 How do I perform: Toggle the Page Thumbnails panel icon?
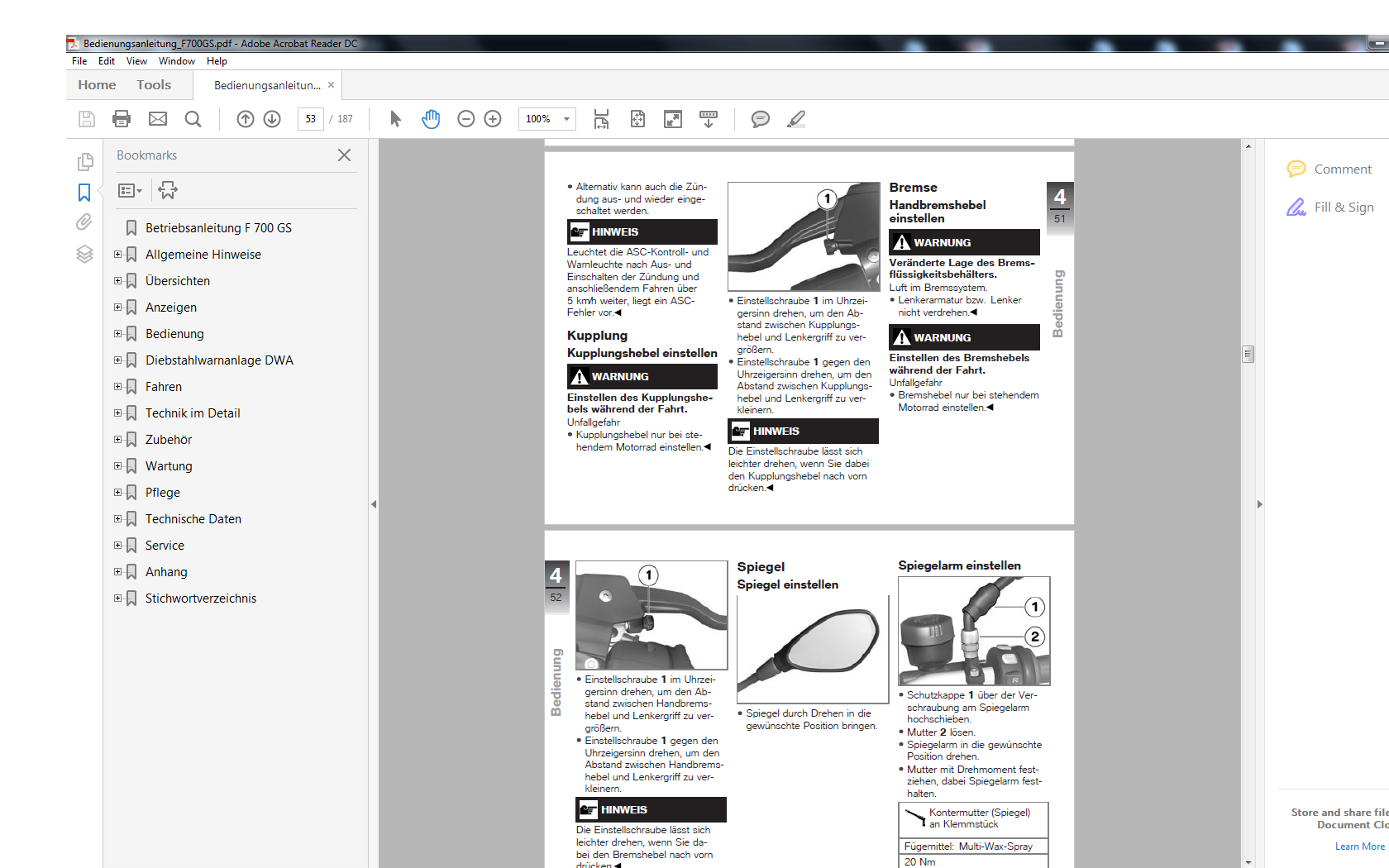pos(84,162)
